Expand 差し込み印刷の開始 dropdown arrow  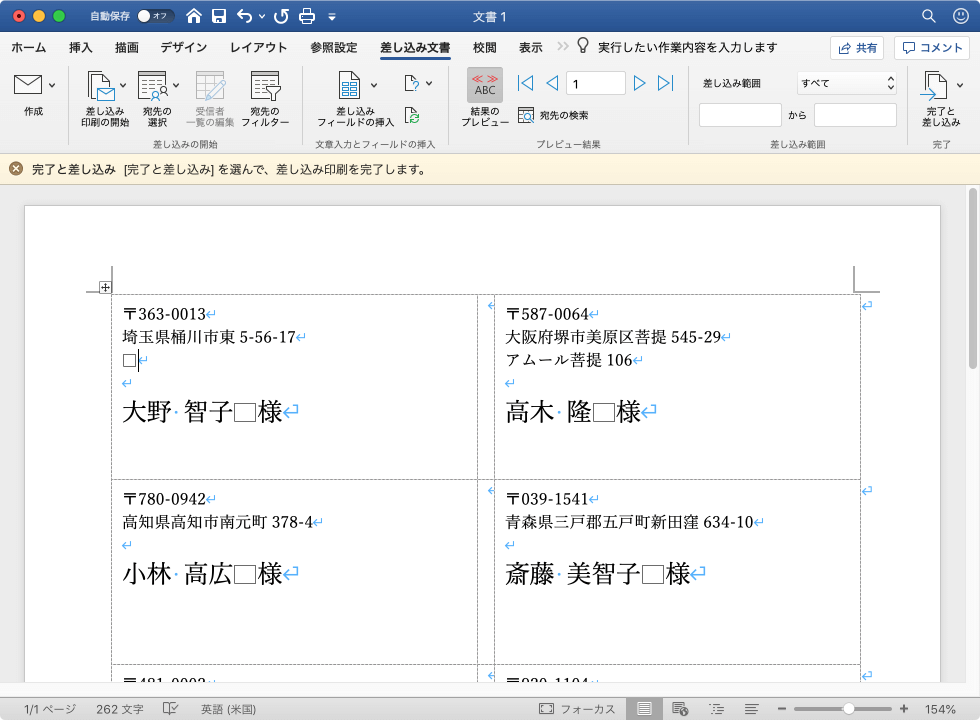coord(123,85)
